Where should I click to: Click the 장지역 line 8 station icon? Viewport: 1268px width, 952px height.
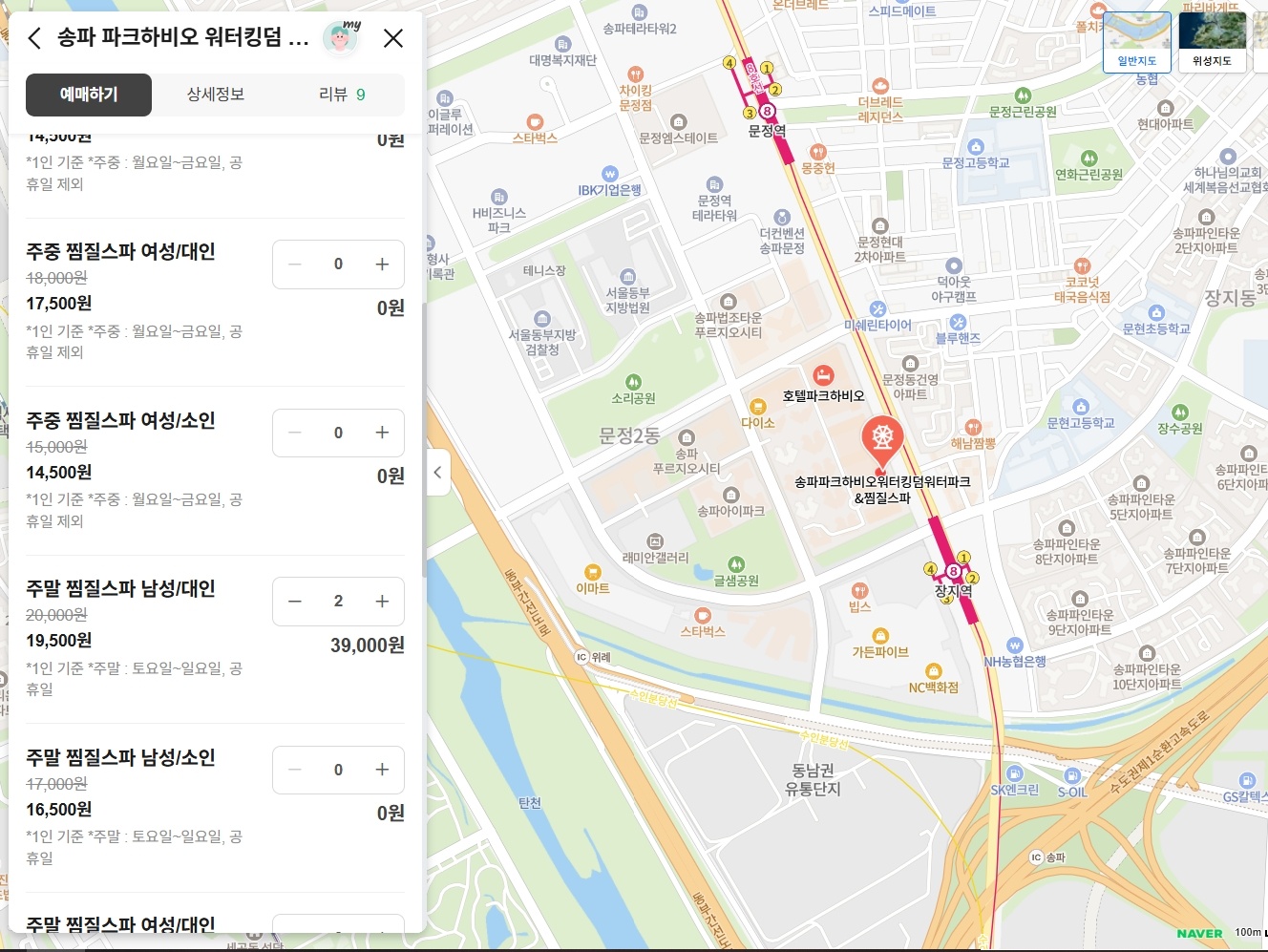(x=952, y=571)
